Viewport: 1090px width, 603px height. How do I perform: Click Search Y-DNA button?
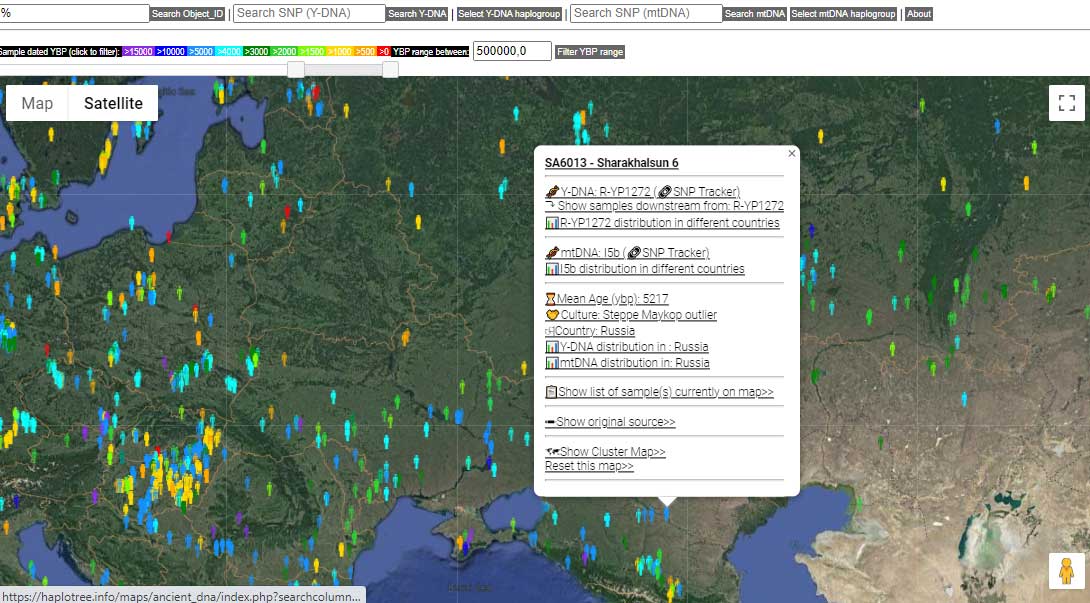417,14
